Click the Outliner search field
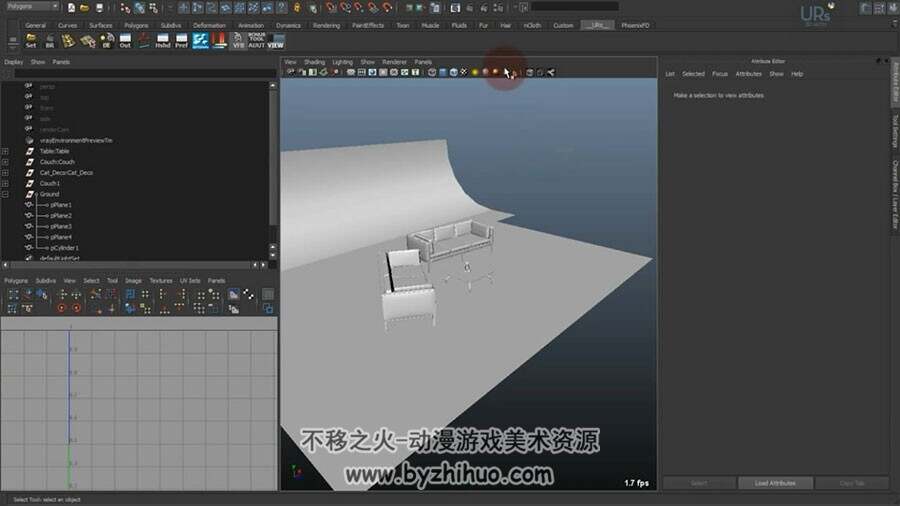 (x=145, y=73)
